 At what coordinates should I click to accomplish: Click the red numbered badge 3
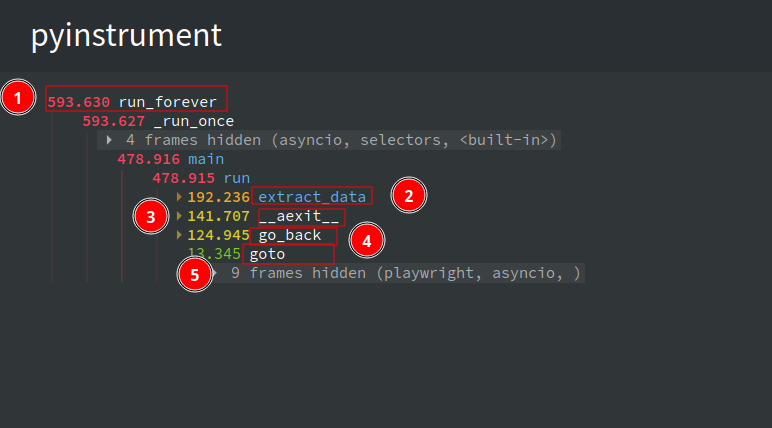click(x=151, y=216)
